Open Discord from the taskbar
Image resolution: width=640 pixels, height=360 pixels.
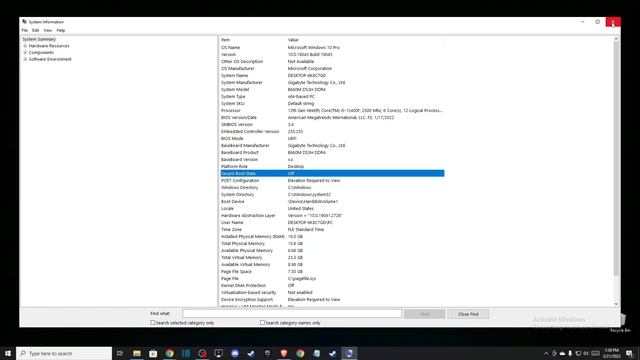point(235,353)
